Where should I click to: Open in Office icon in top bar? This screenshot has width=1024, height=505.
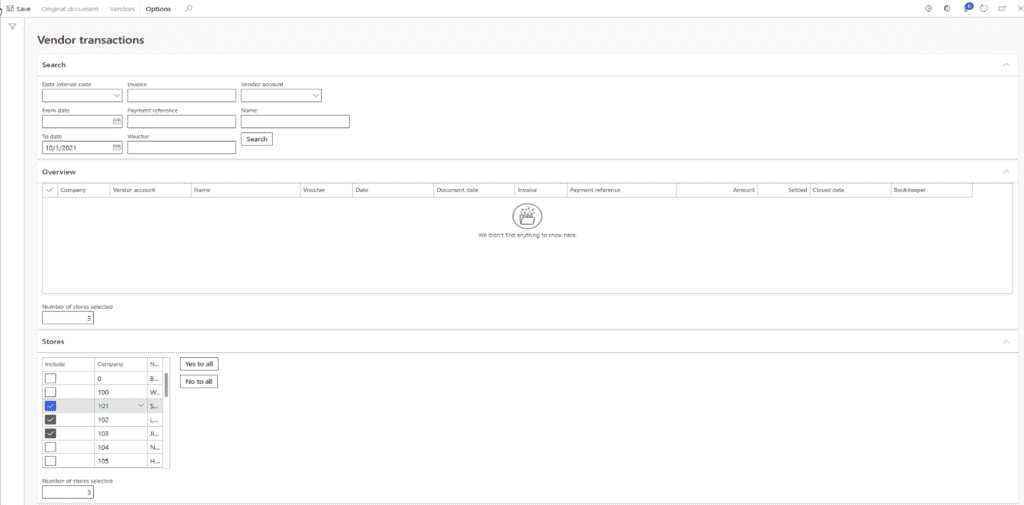tap(948, 8)
